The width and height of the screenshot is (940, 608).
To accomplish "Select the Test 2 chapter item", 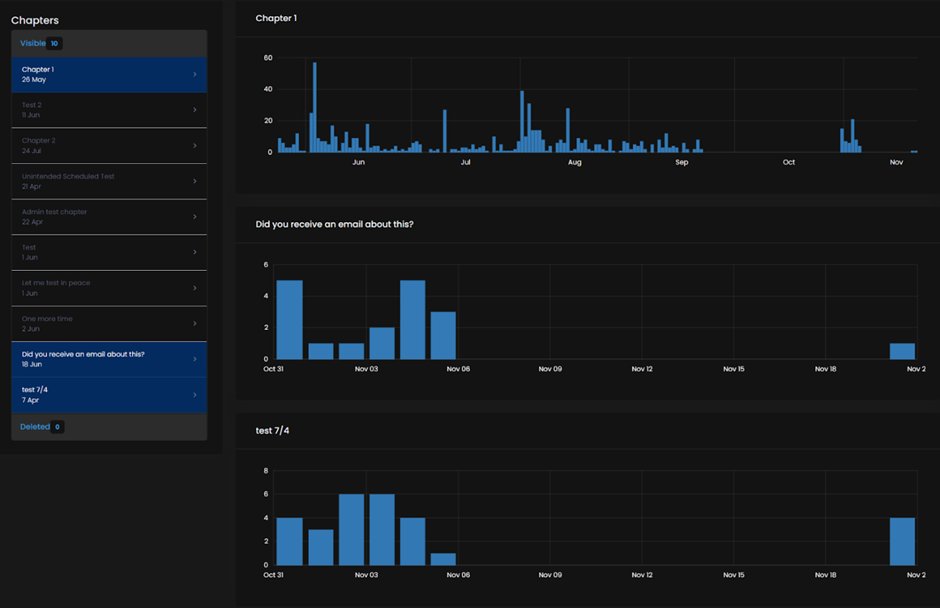I will [x=109, y=110].
